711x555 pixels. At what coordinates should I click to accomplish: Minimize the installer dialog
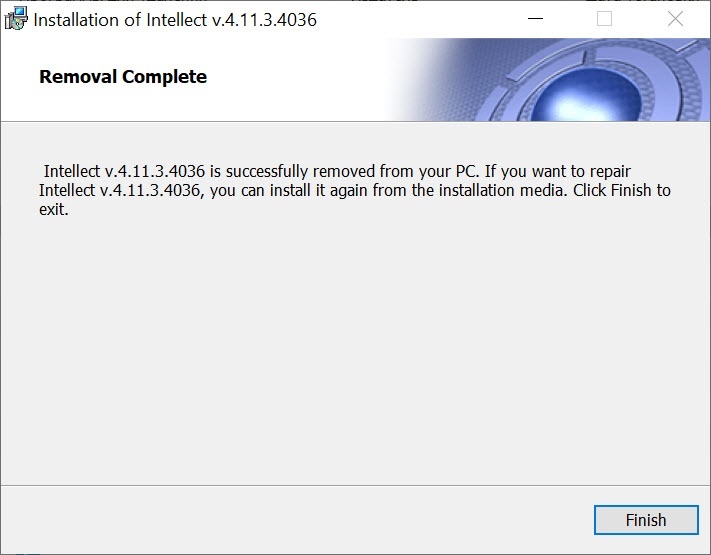click(534, 19)
